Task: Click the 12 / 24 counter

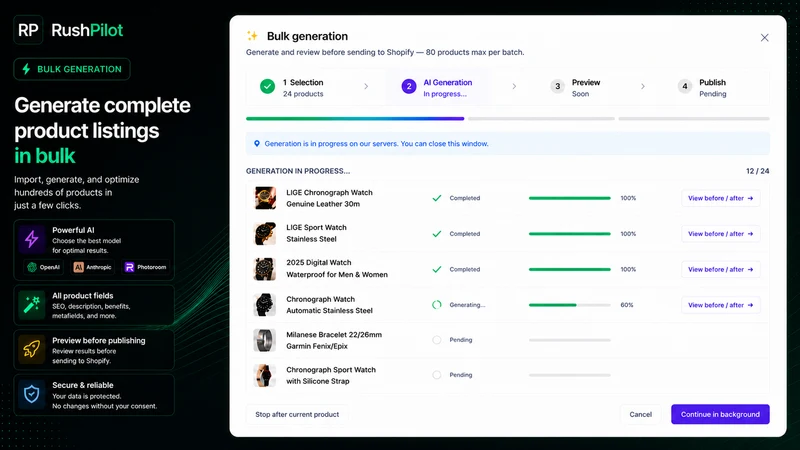Action: [757, 171]
